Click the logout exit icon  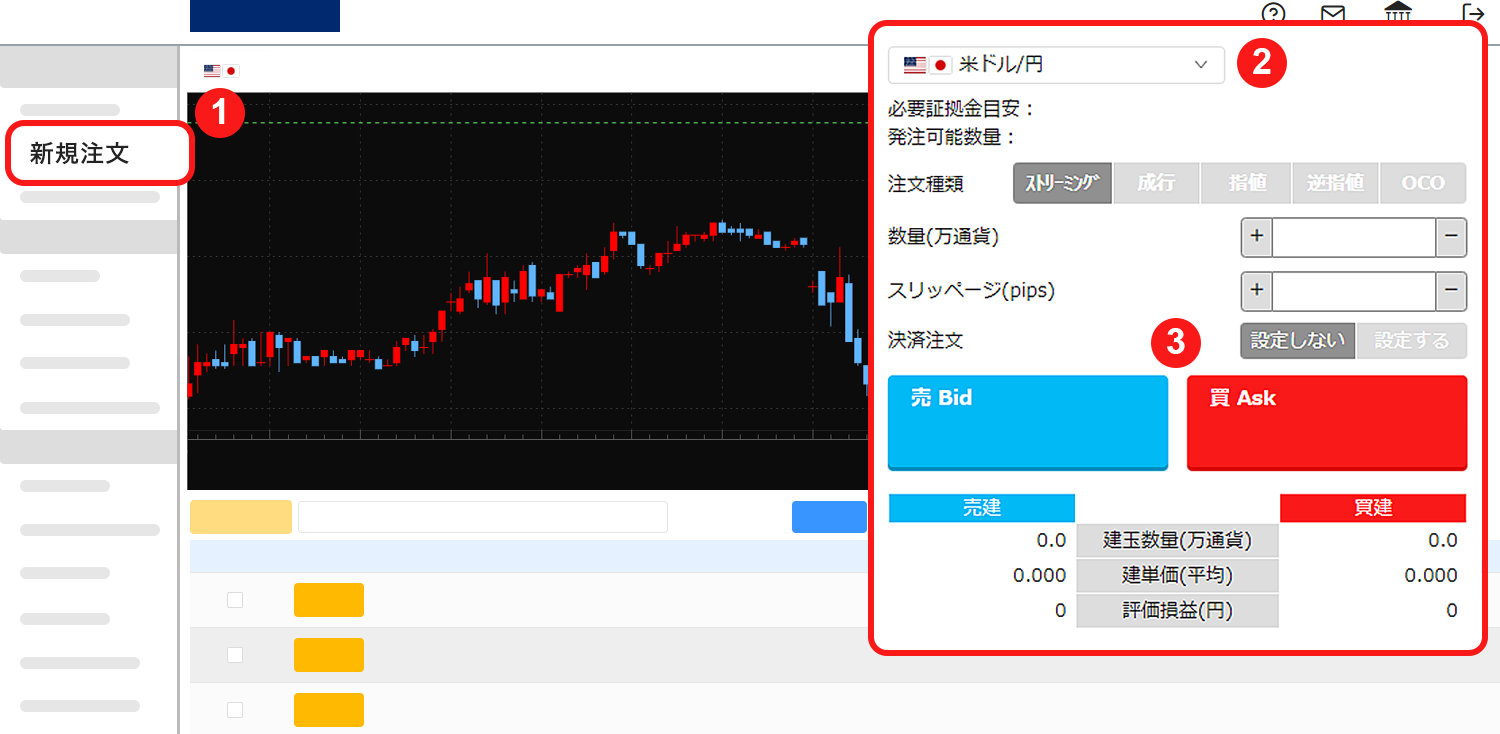point(1473,13)
